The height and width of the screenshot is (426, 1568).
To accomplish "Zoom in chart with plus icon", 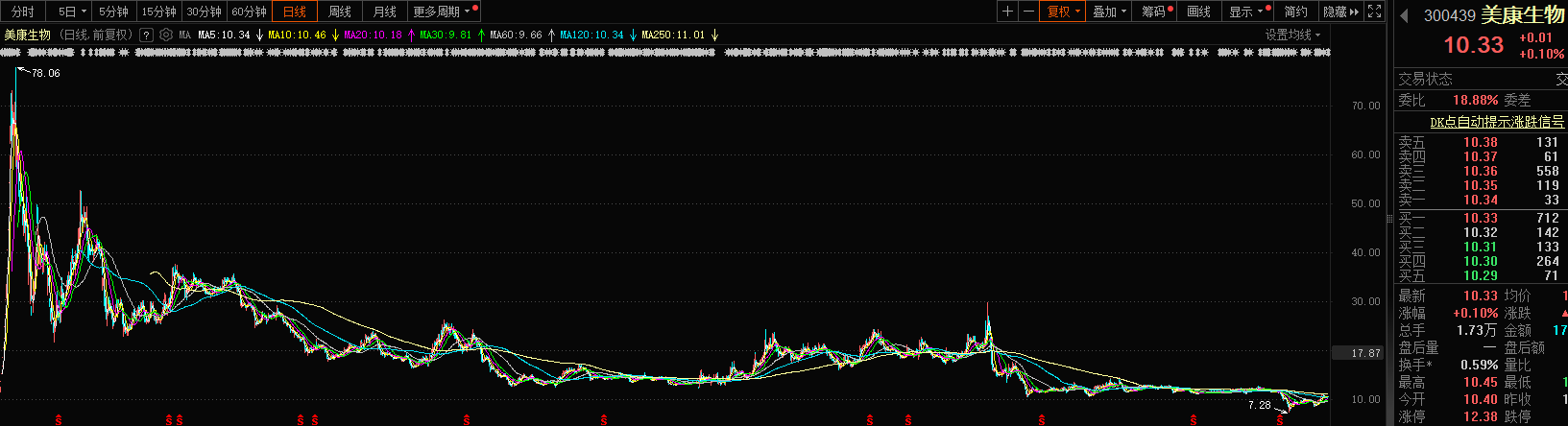I will coord(1007,12).
